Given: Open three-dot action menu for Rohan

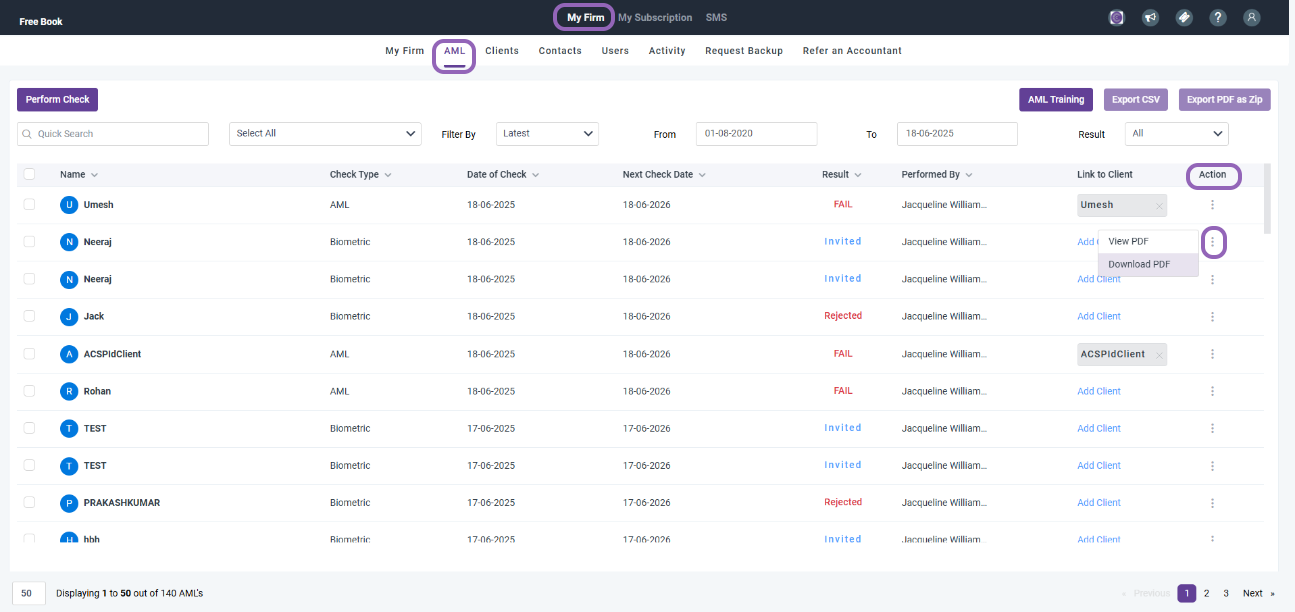Looking at the screenshot, I should [x=1212, y=392].
